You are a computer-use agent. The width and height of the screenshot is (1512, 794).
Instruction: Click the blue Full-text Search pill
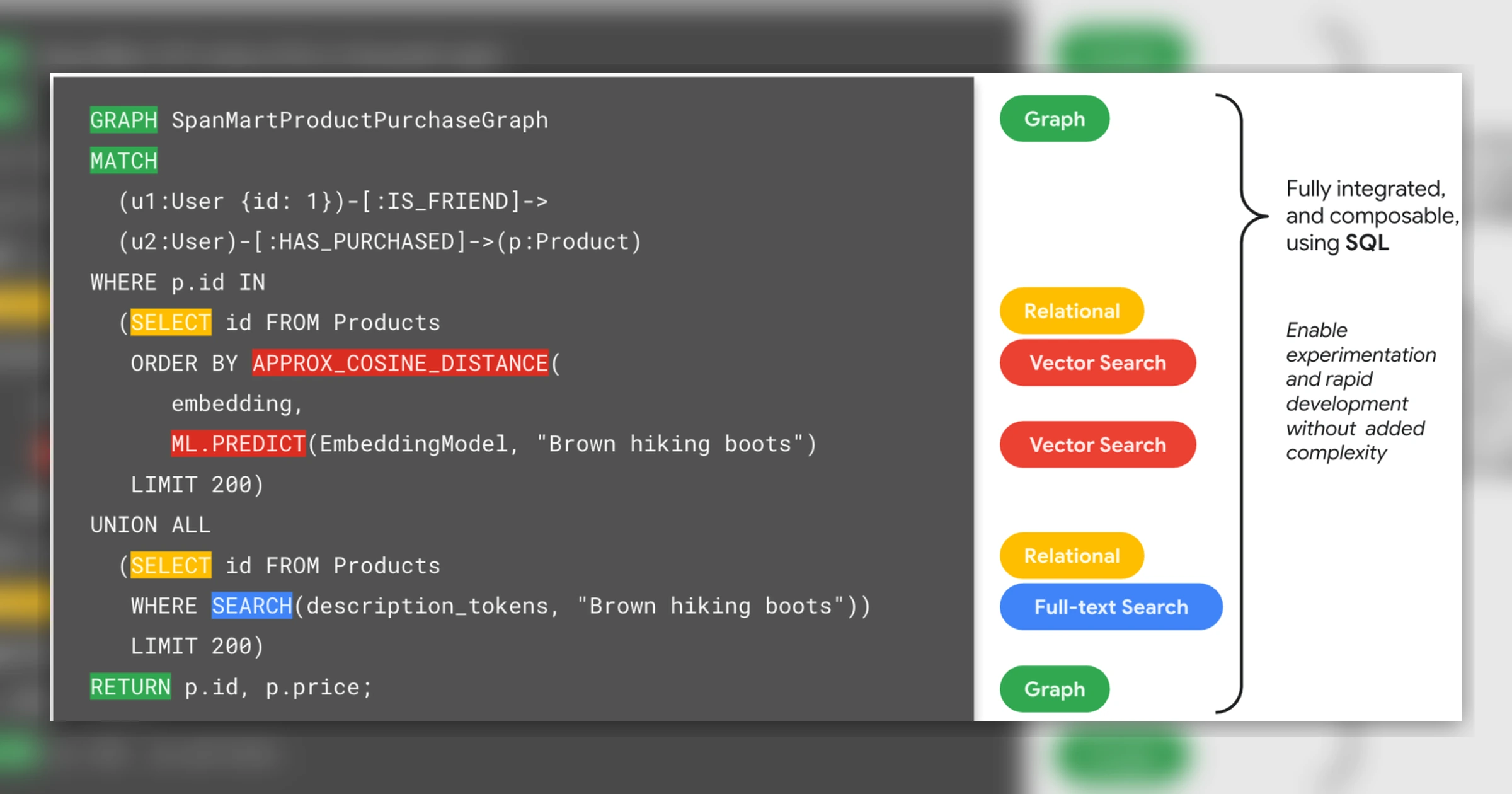[x=1111, y=606]
